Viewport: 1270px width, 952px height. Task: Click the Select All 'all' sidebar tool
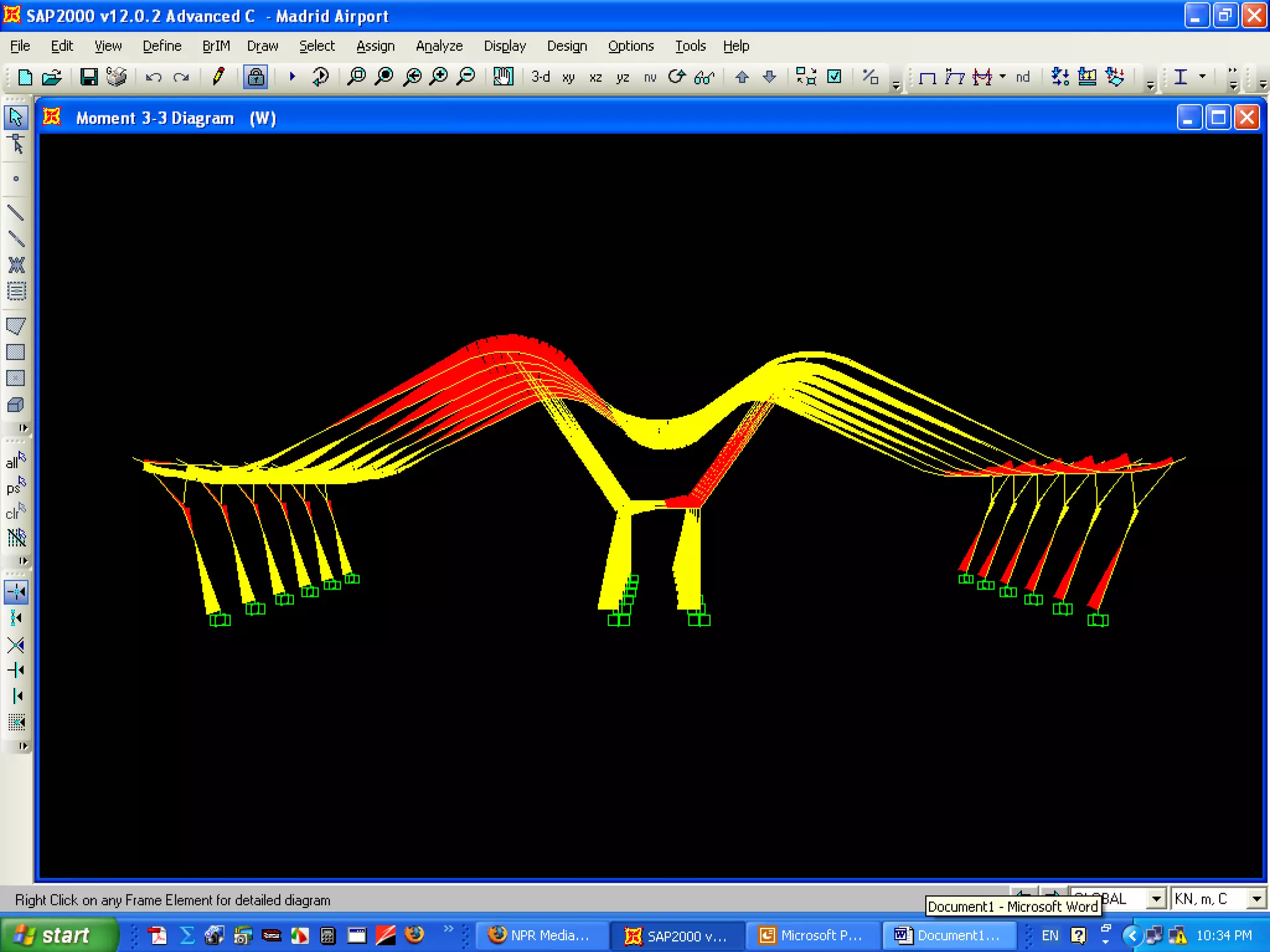click(16, 461)
